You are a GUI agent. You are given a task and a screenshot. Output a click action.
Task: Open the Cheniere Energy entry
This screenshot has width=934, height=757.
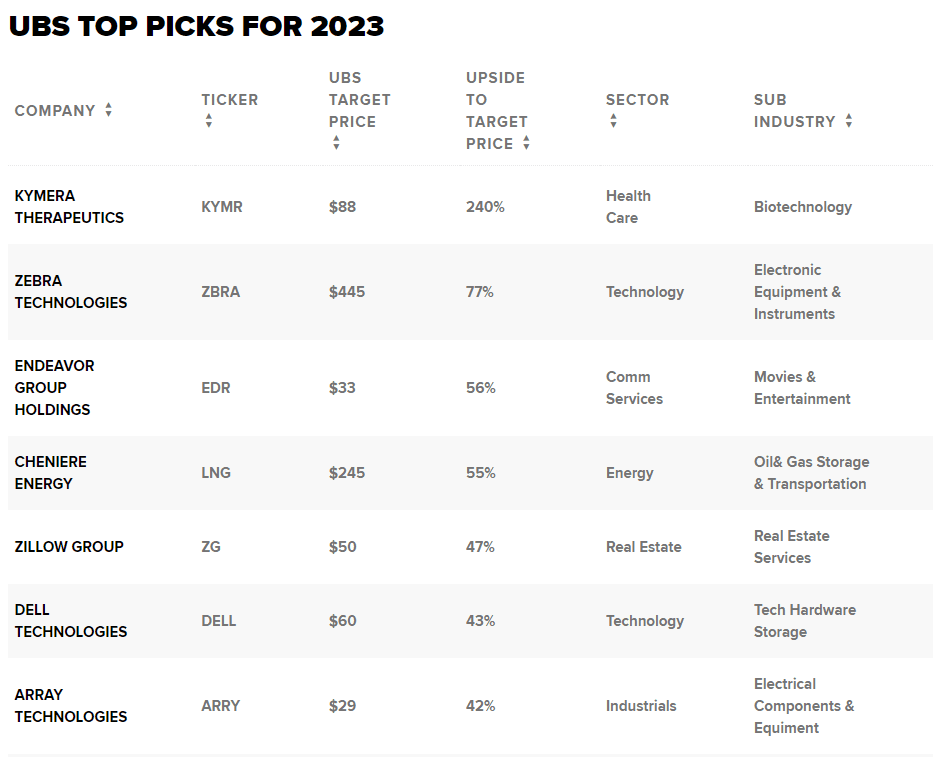click(x=51, y=473)
